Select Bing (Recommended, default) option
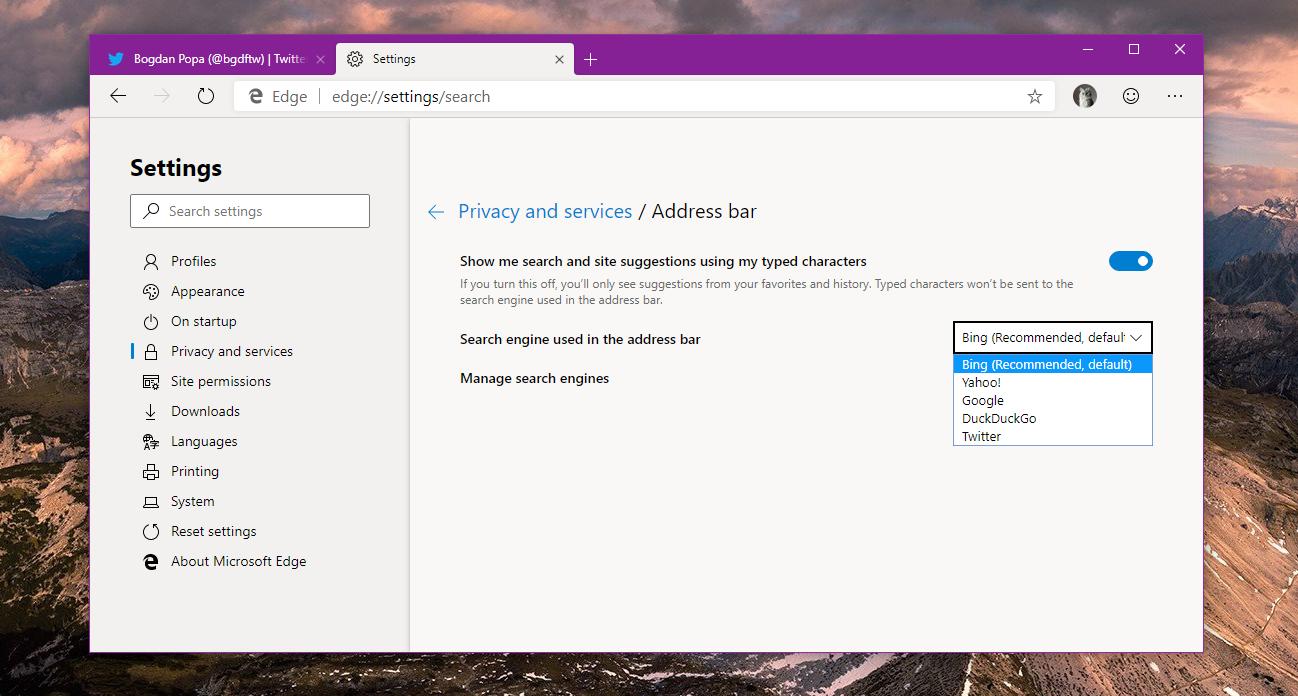Viewport: 1298px width, 696px height. [1053, 364]
